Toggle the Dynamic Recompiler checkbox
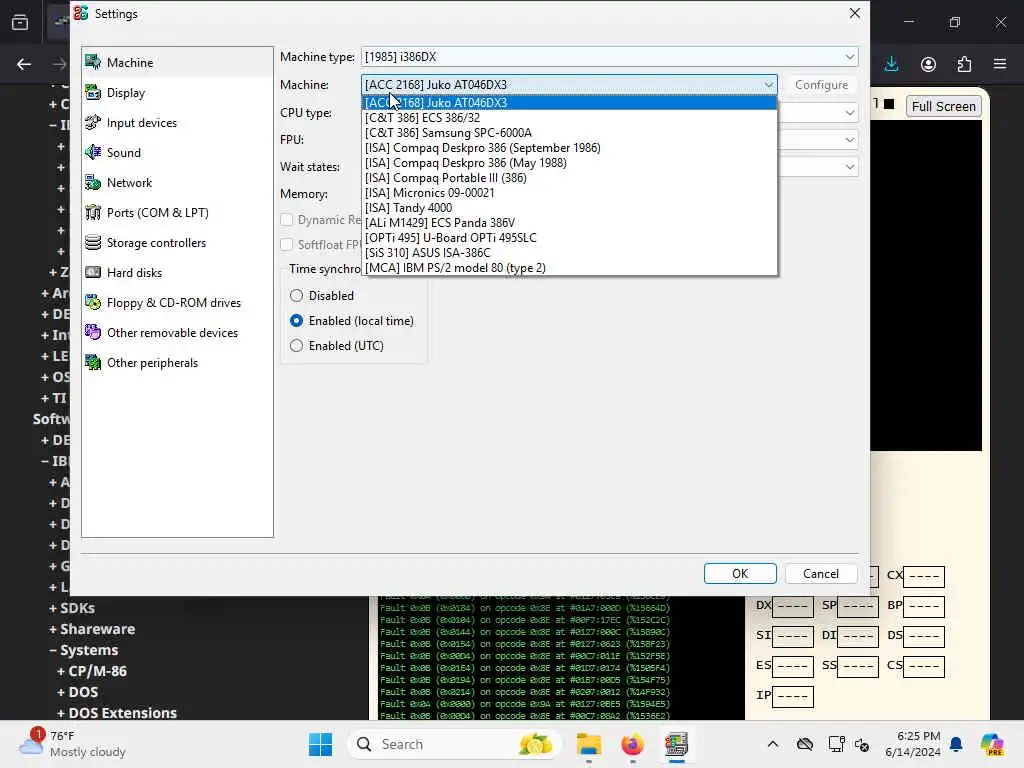The height and width of the screenshot is (768, 1024). (x=286, y=220)
